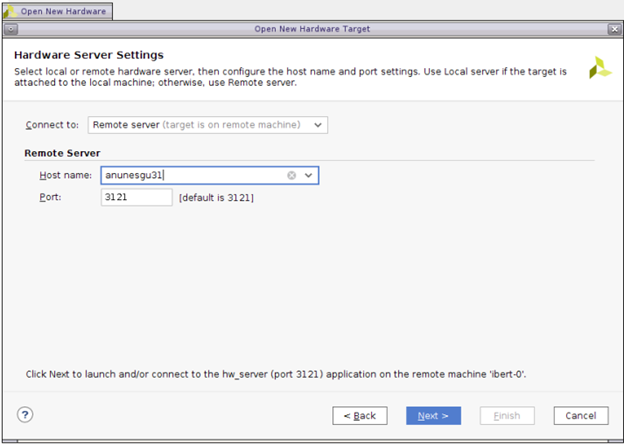Click the Vivado logo in the header
624x445 pixels.
[599, 68]
